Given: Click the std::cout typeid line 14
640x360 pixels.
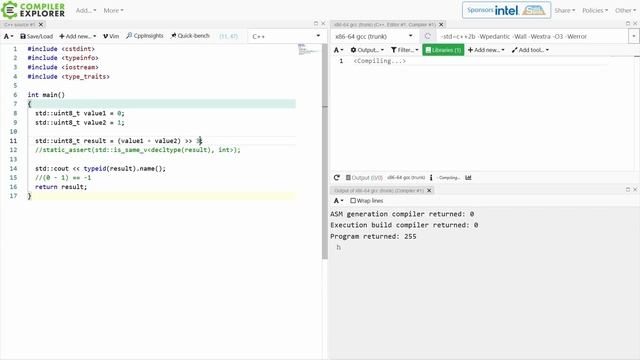Looking at the screenshot, I should click(x=100, y=168).
